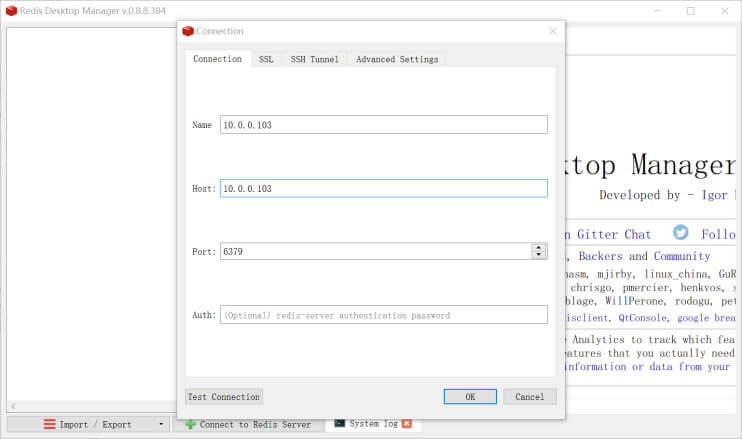This screenshot has width=742, height=439.
Task: Open the Community link
Action: [682, 256]
